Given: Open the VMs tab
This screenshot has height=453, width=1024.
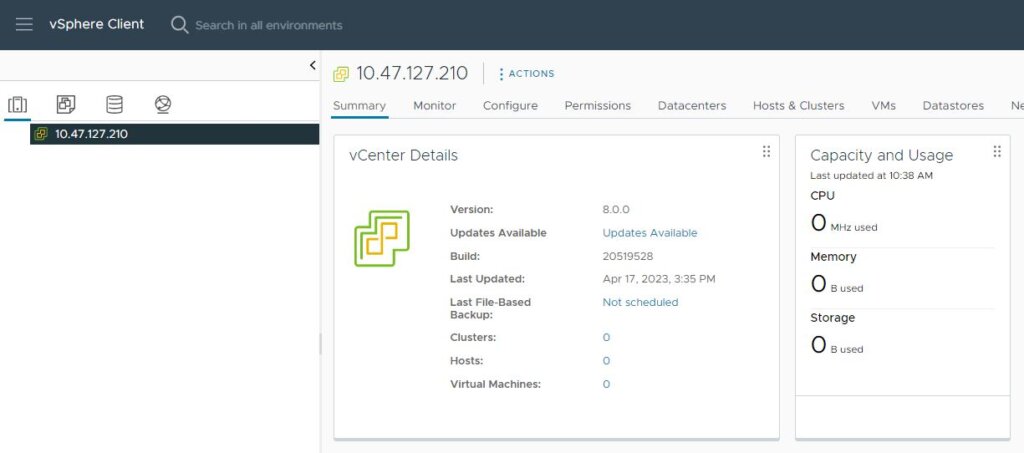Looking at the screenshot, I should [x=883, y=106].
